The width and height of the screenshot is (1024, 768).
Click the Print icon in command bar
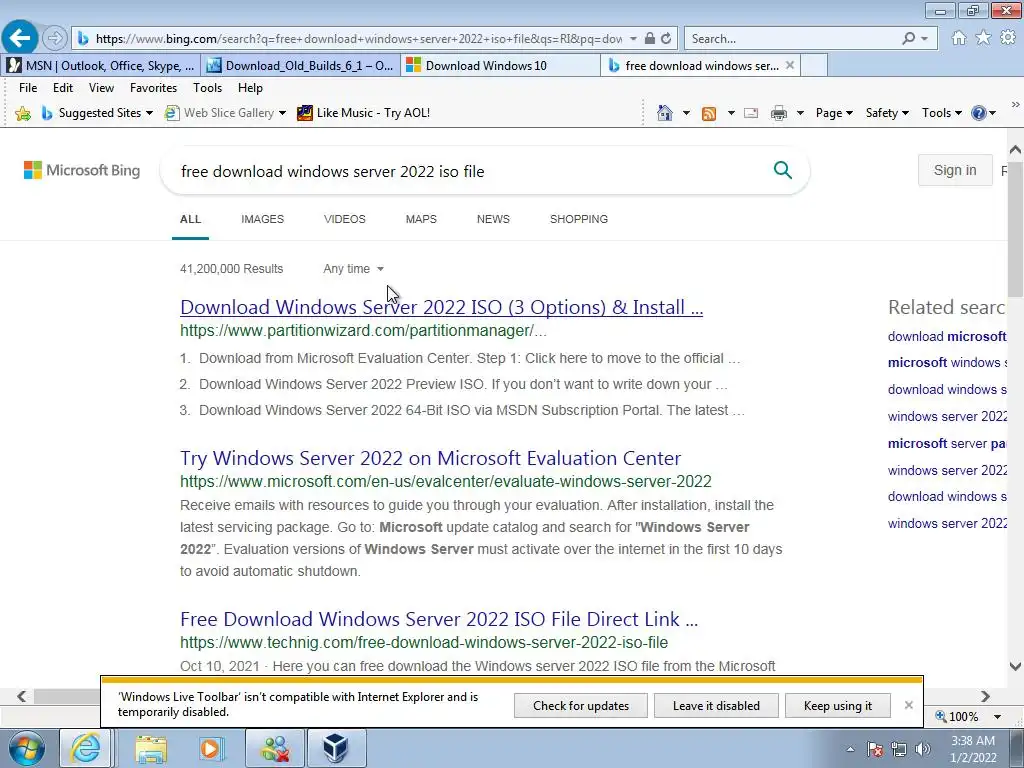778,113
